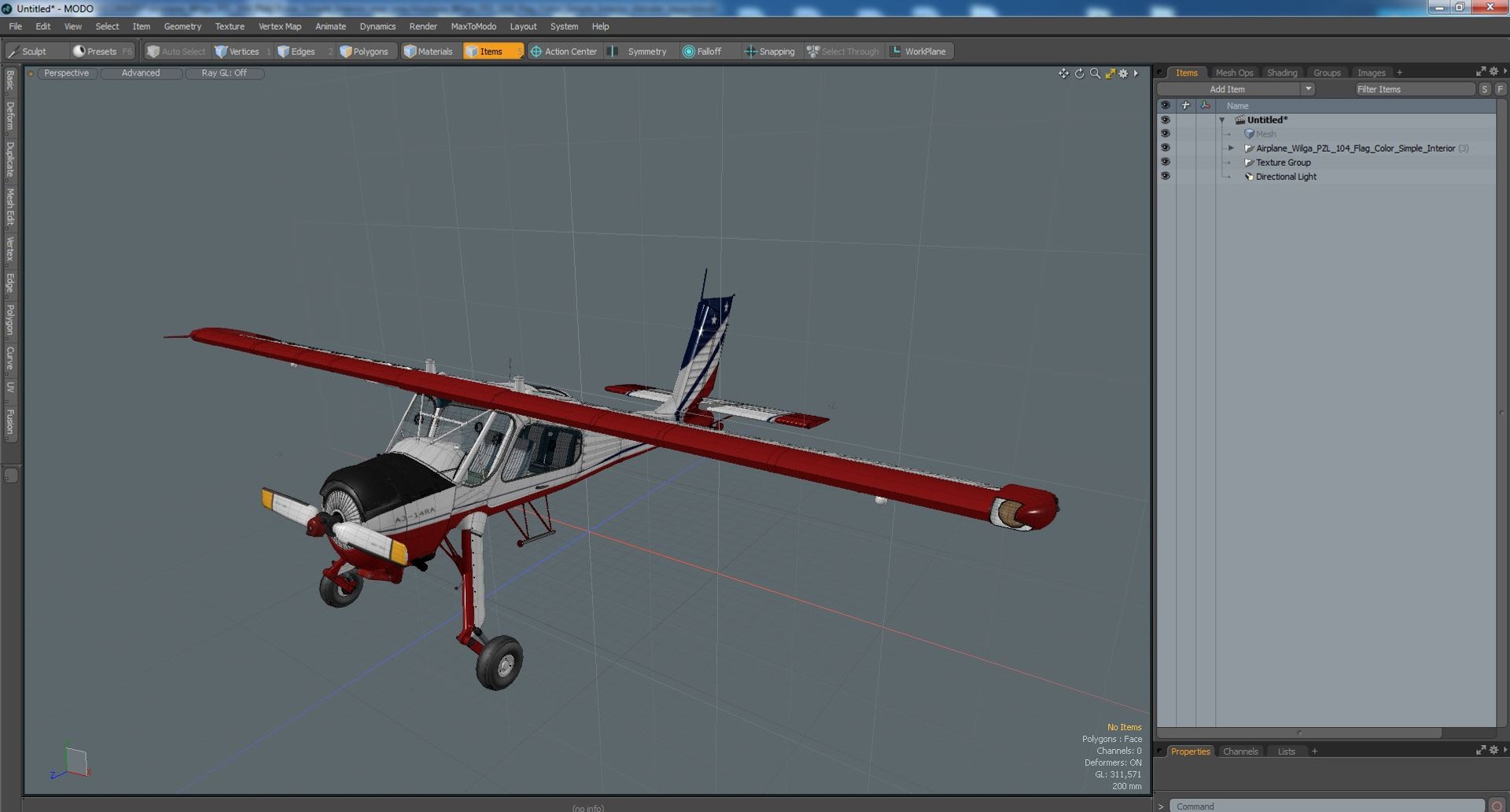This screenshot has width=1510, height=812.
Task: Open Properties panel more-options arrow
Action: coord(1504,751)
